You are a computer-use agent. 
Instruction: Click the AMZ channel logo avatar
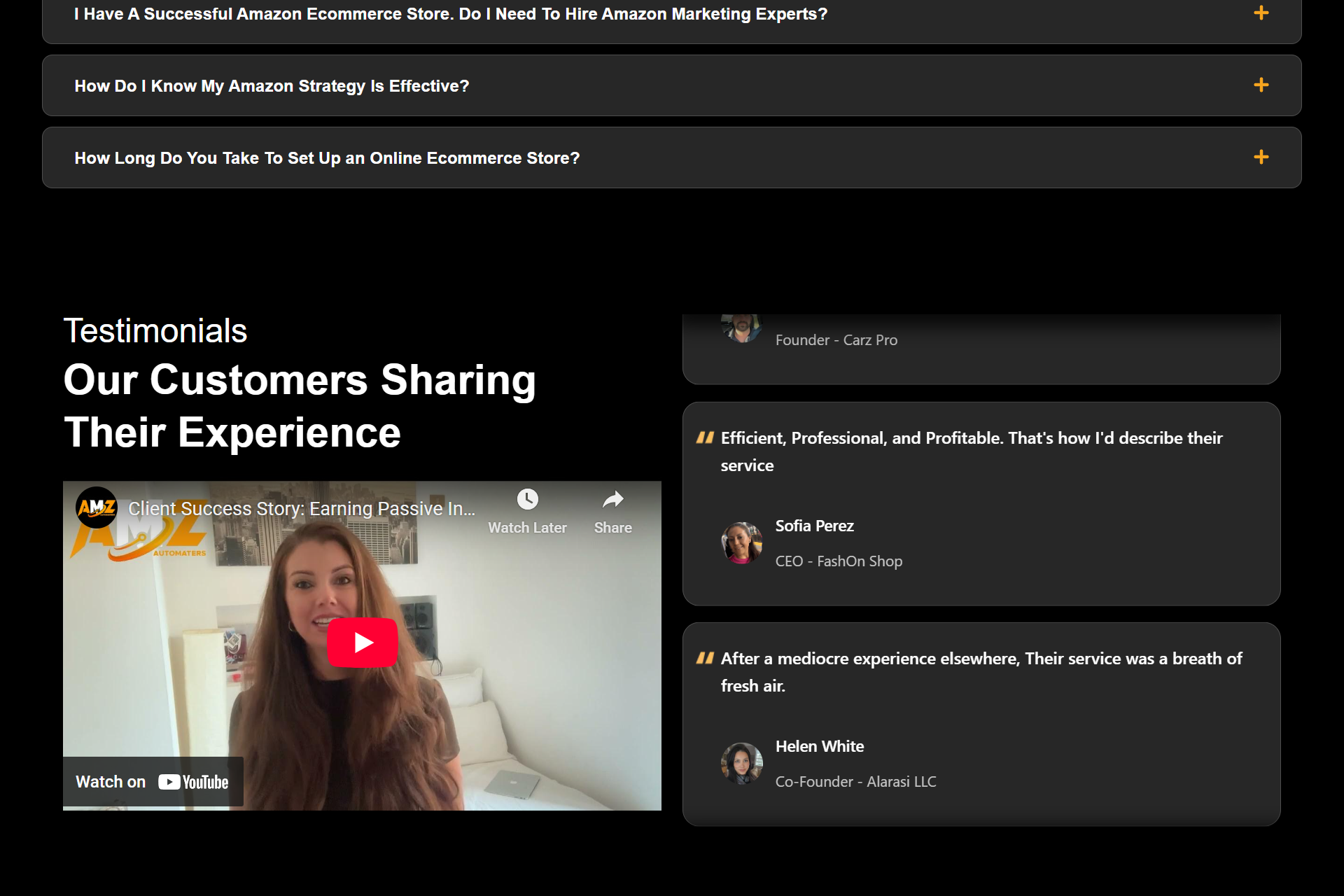point(97,507)
